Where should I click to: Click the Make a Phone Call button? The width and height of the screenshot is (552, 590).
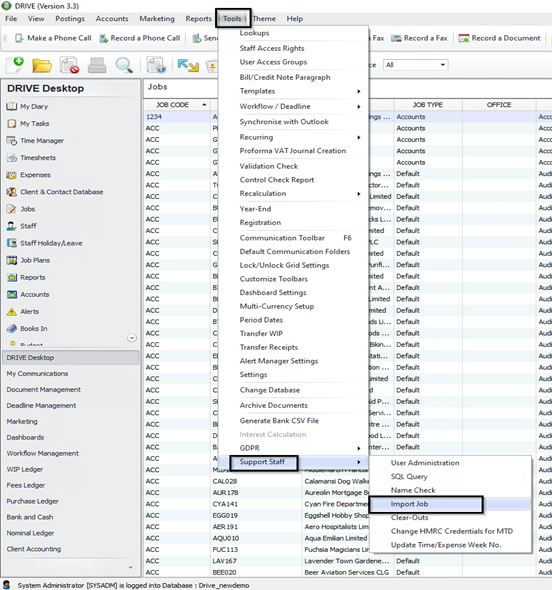pyautogui.click(x=53, y=38)
